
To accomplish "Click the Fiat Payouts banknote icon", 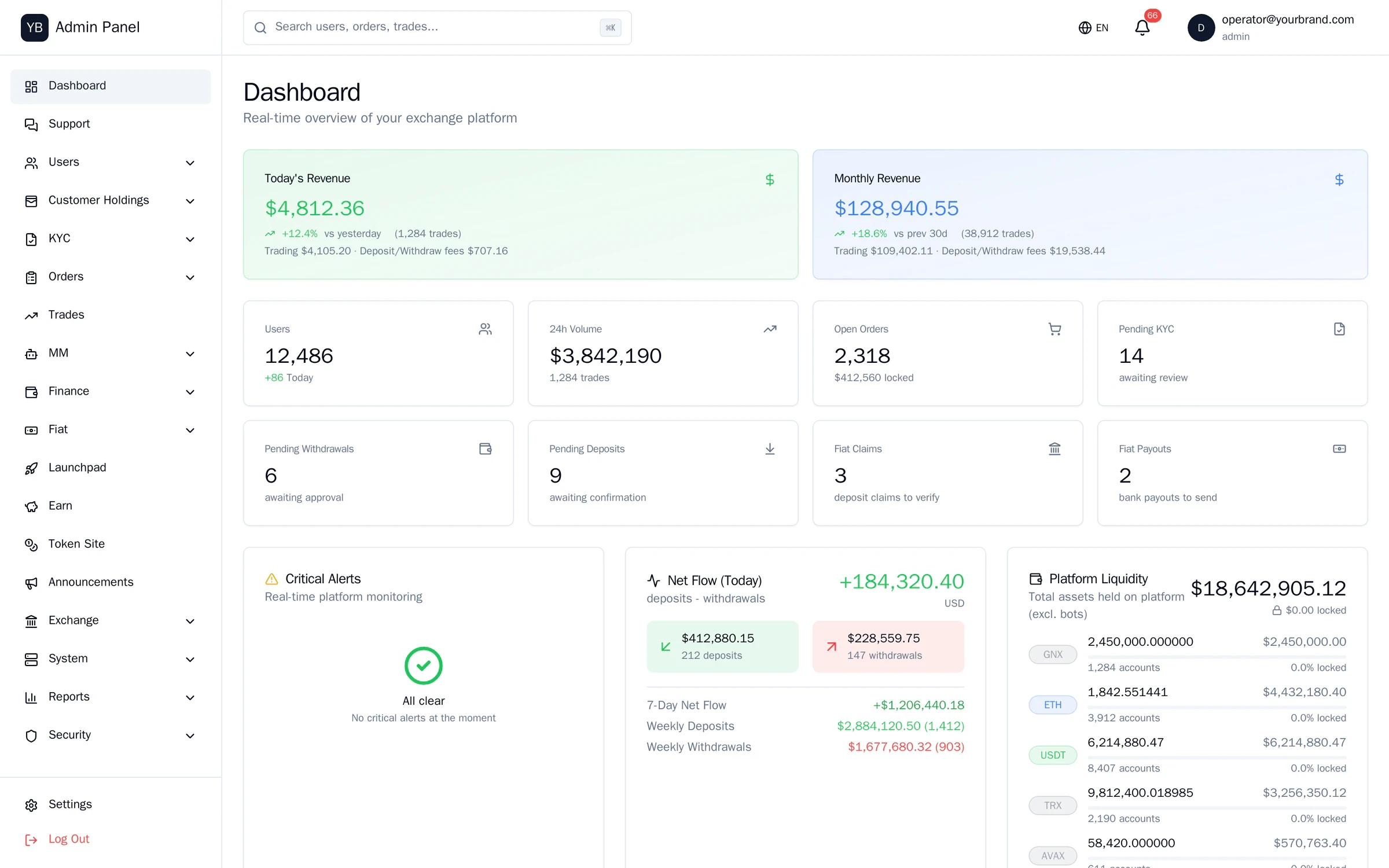I will click(1339, 449).
